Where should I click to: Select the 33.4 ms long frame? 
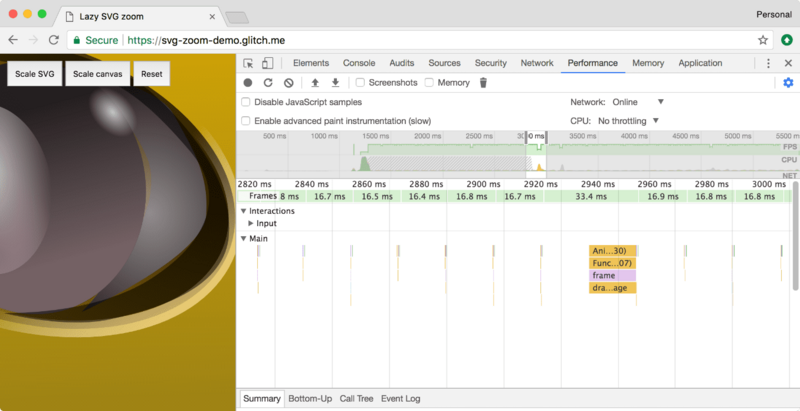click(591, 196)
